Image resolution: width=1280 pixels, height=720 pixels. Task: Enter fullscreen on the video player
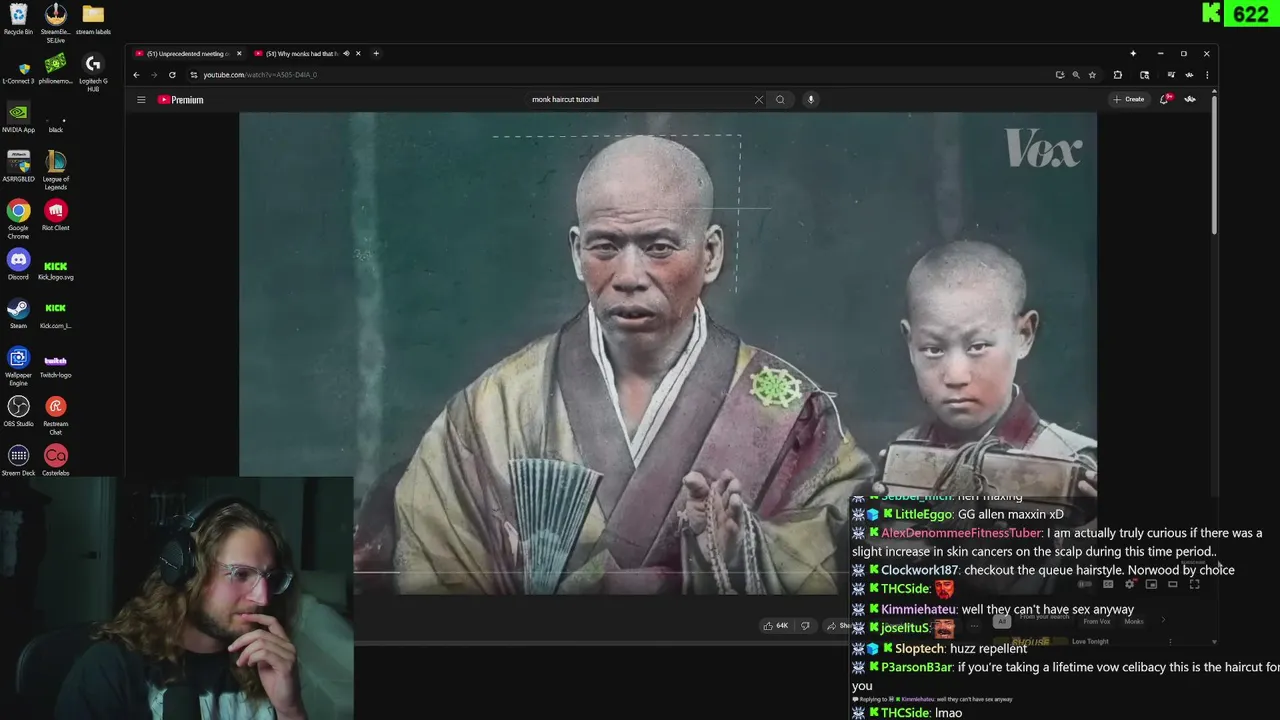[1194, 584]
